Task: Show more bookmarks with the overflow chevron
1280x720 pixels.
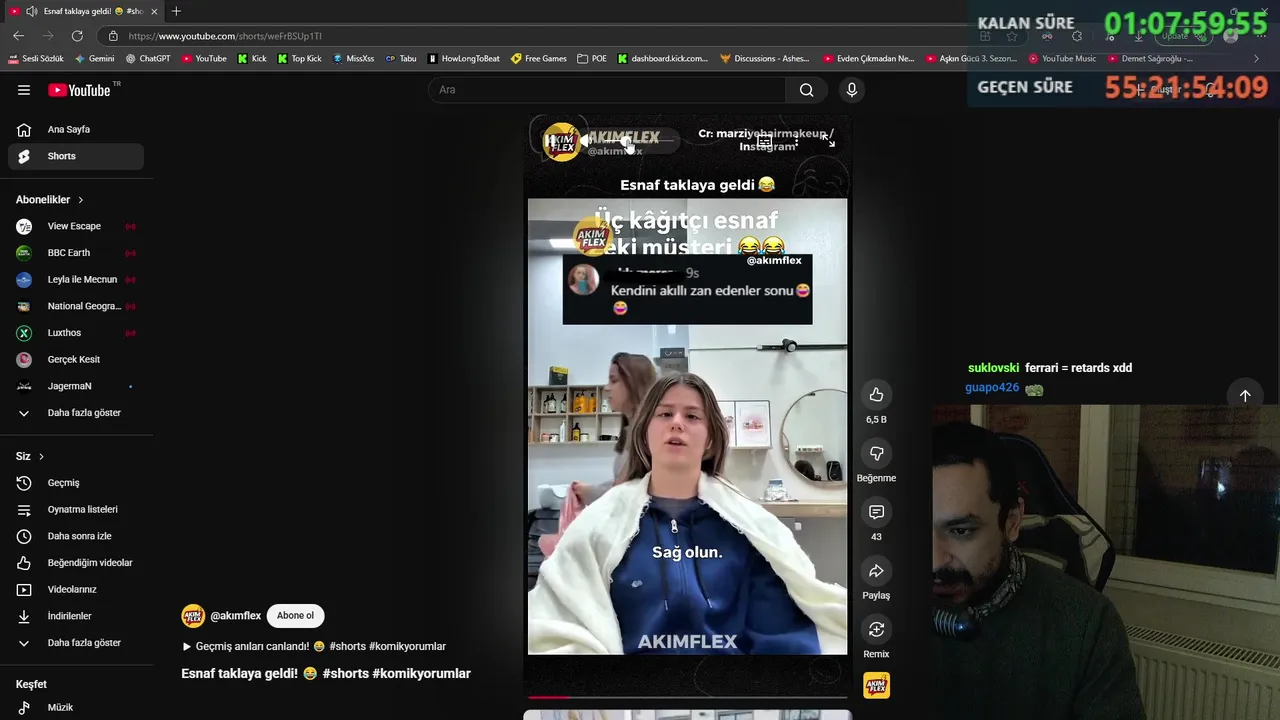Action: point(1257,59)
